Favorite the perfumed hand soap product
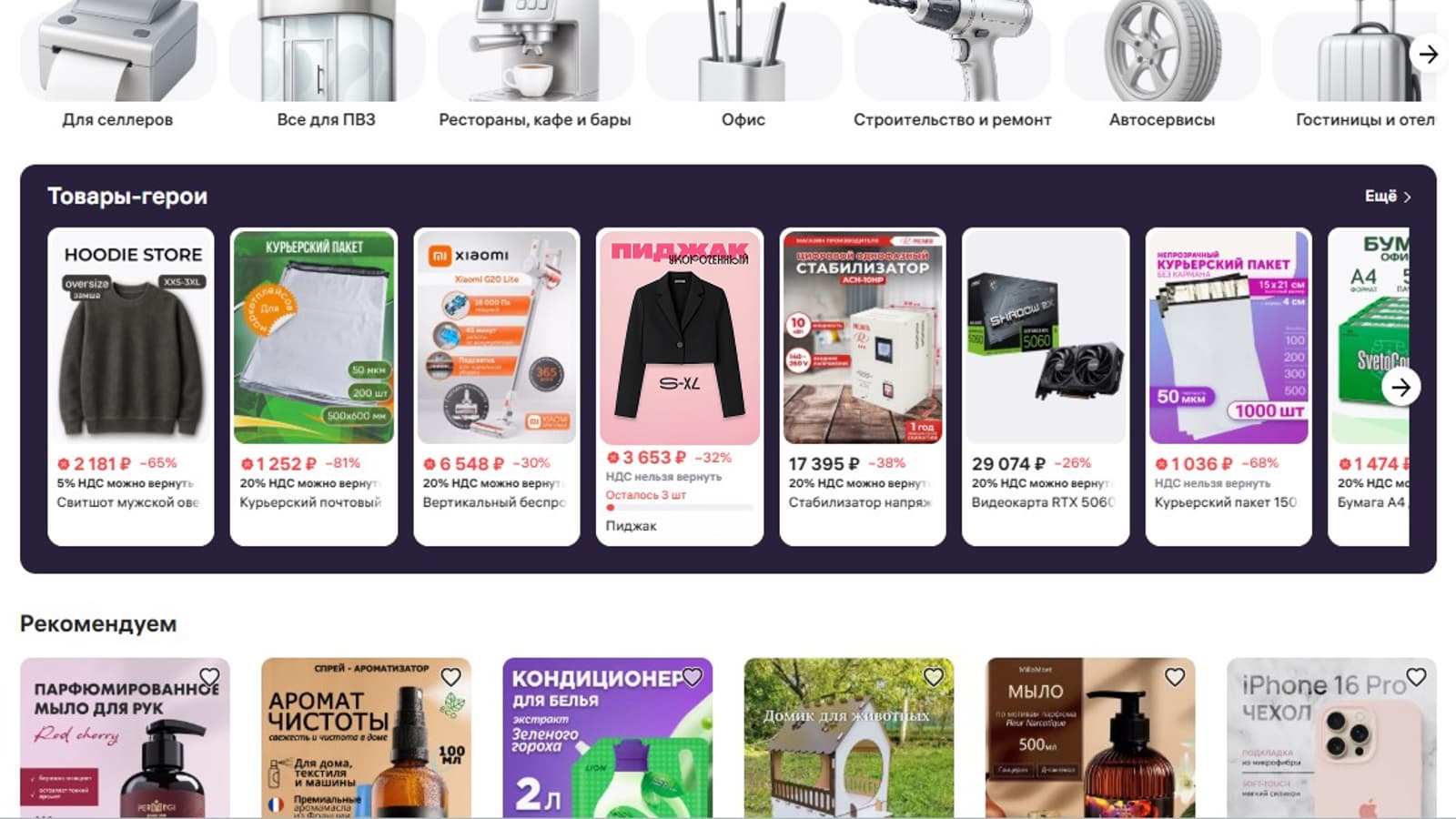This screenshot has height=819, width=1456. (209, 677)
